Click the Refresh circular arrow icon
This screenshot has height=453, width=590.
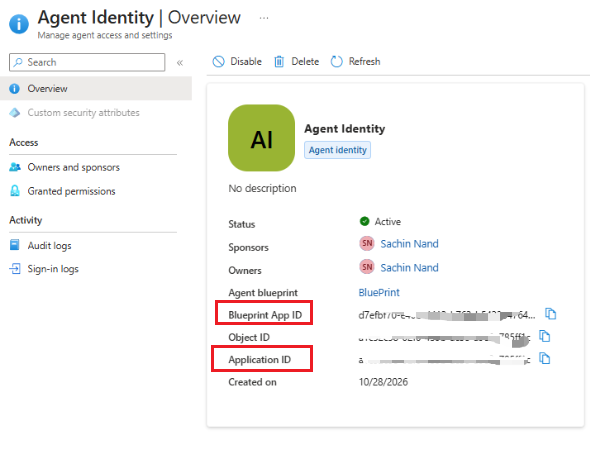[x=336, y=61]
